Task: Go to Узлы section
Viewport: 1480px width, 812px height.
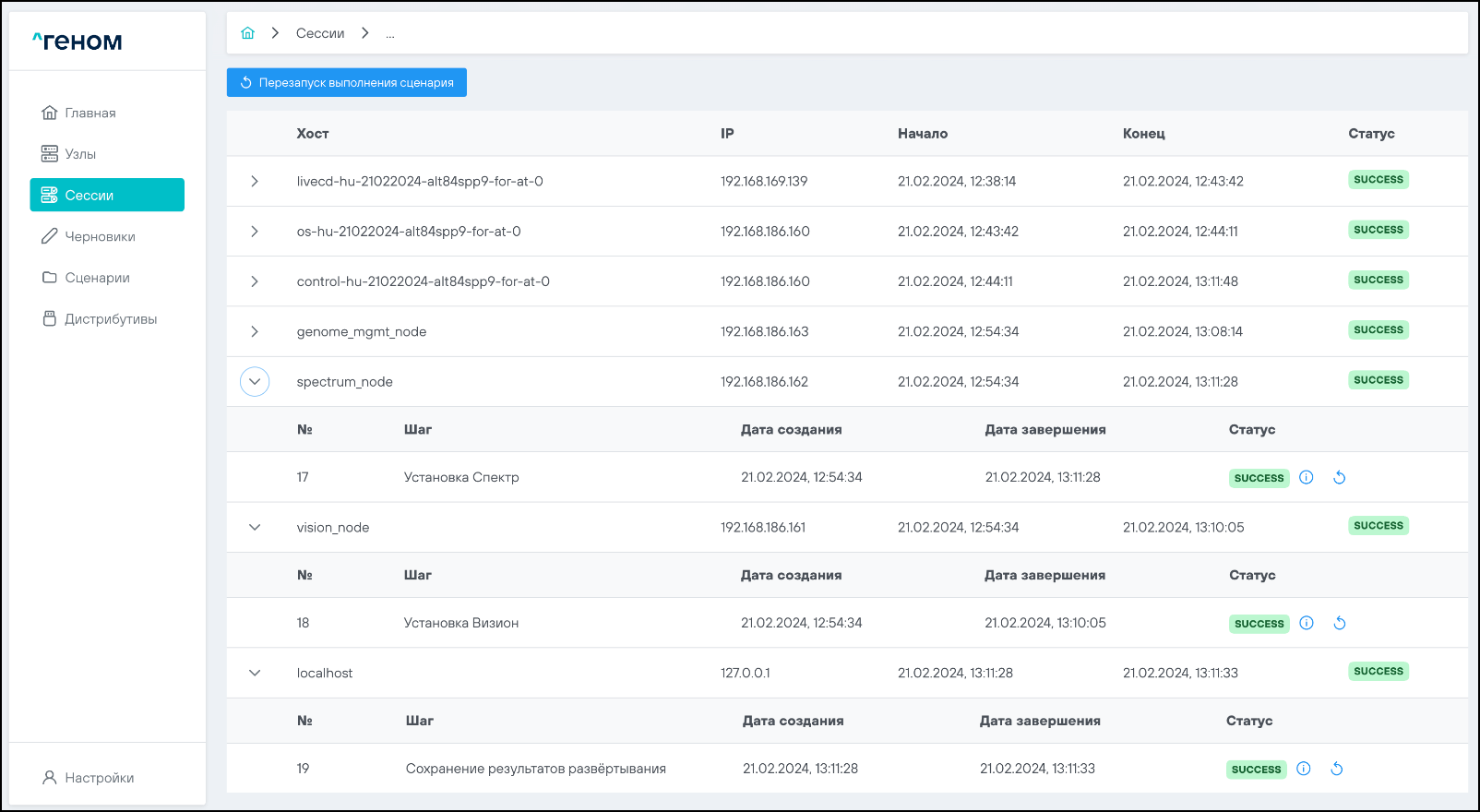Action: point(80,154)
